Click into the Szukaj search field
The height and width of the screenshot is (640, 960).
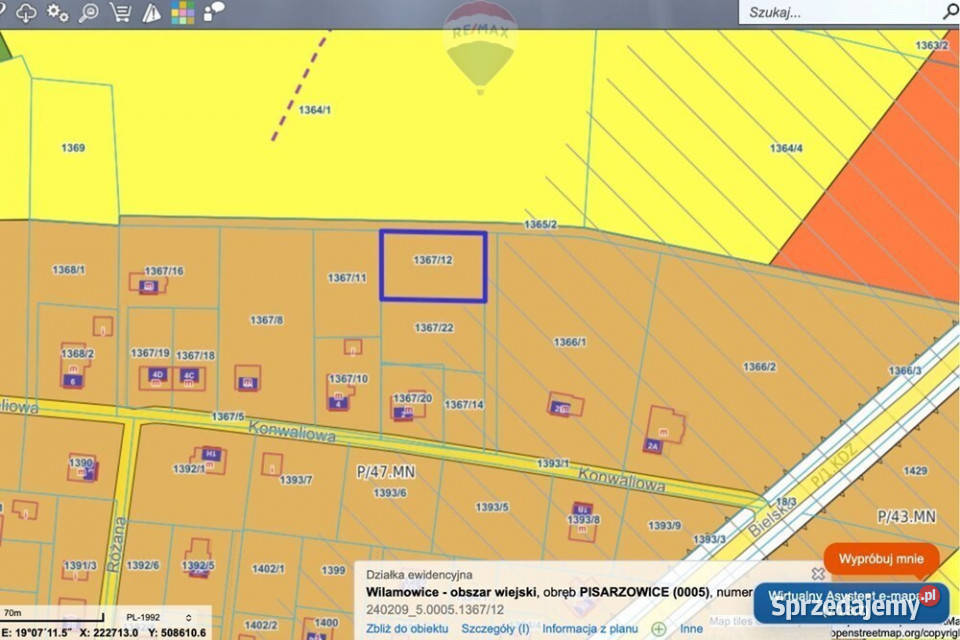(835, 12)
